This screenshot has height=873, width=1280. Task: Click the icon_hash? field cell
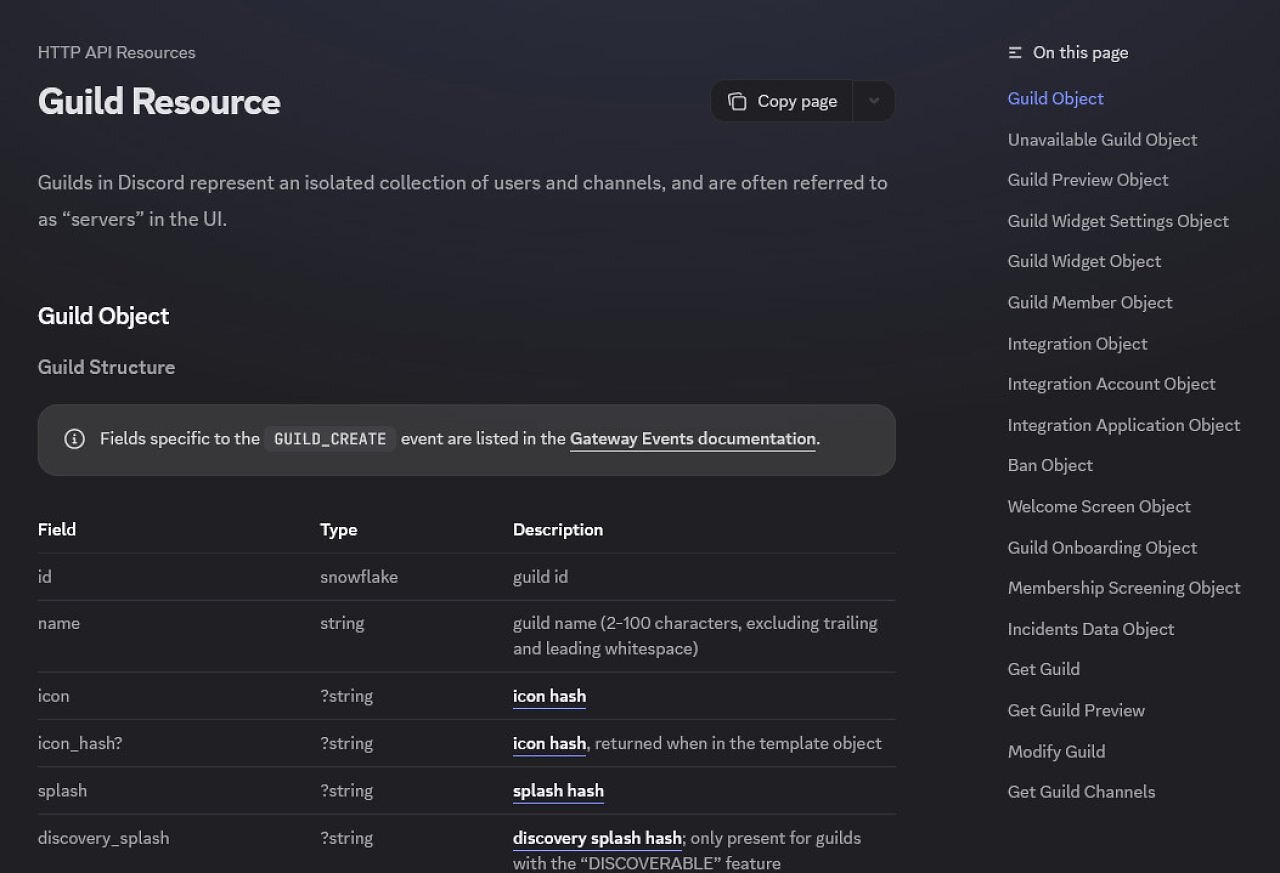[80, 743]
